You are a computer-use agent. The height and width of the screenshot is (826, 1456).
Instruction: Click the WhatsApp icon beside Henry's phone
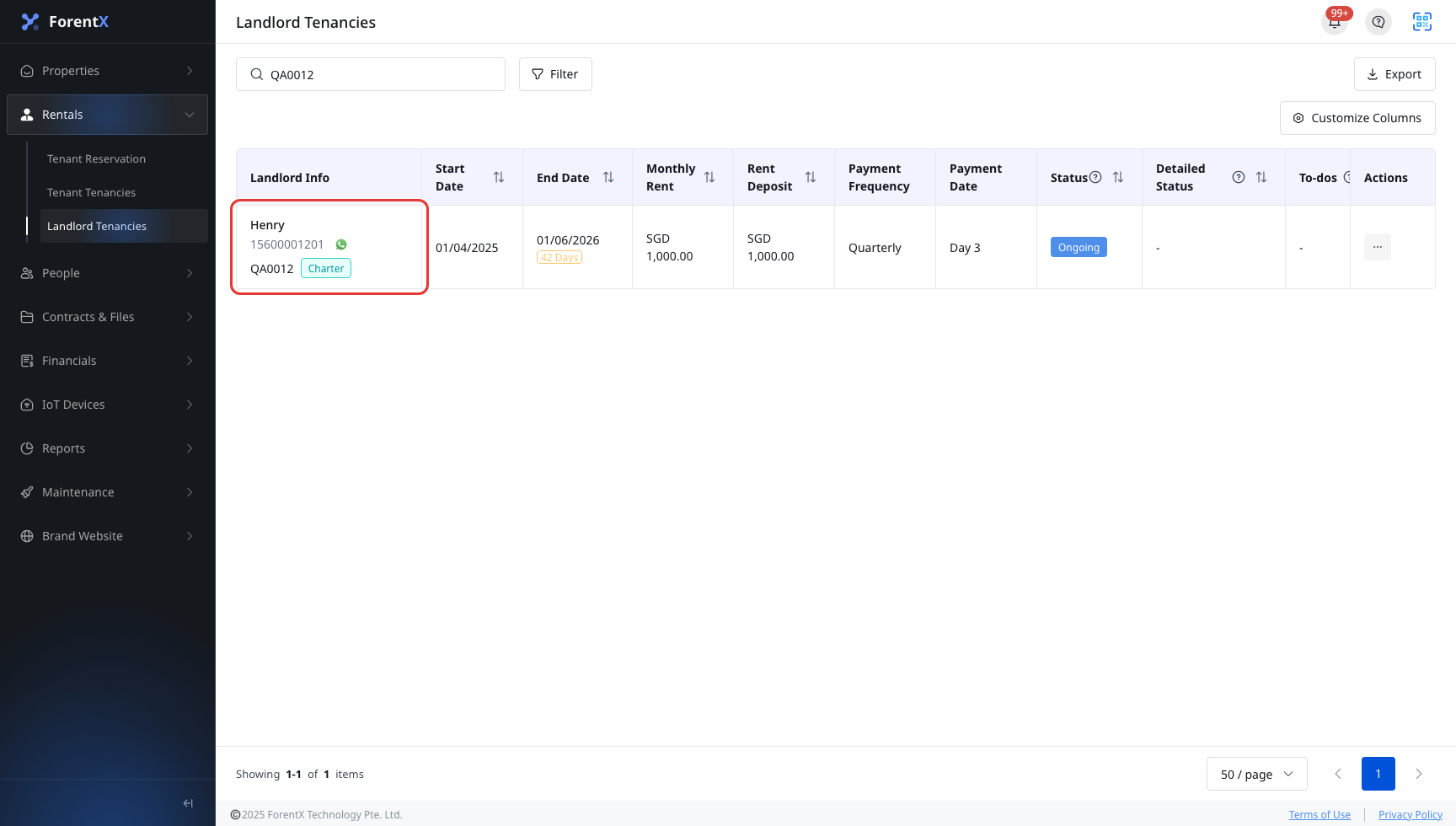click(341, 244)
